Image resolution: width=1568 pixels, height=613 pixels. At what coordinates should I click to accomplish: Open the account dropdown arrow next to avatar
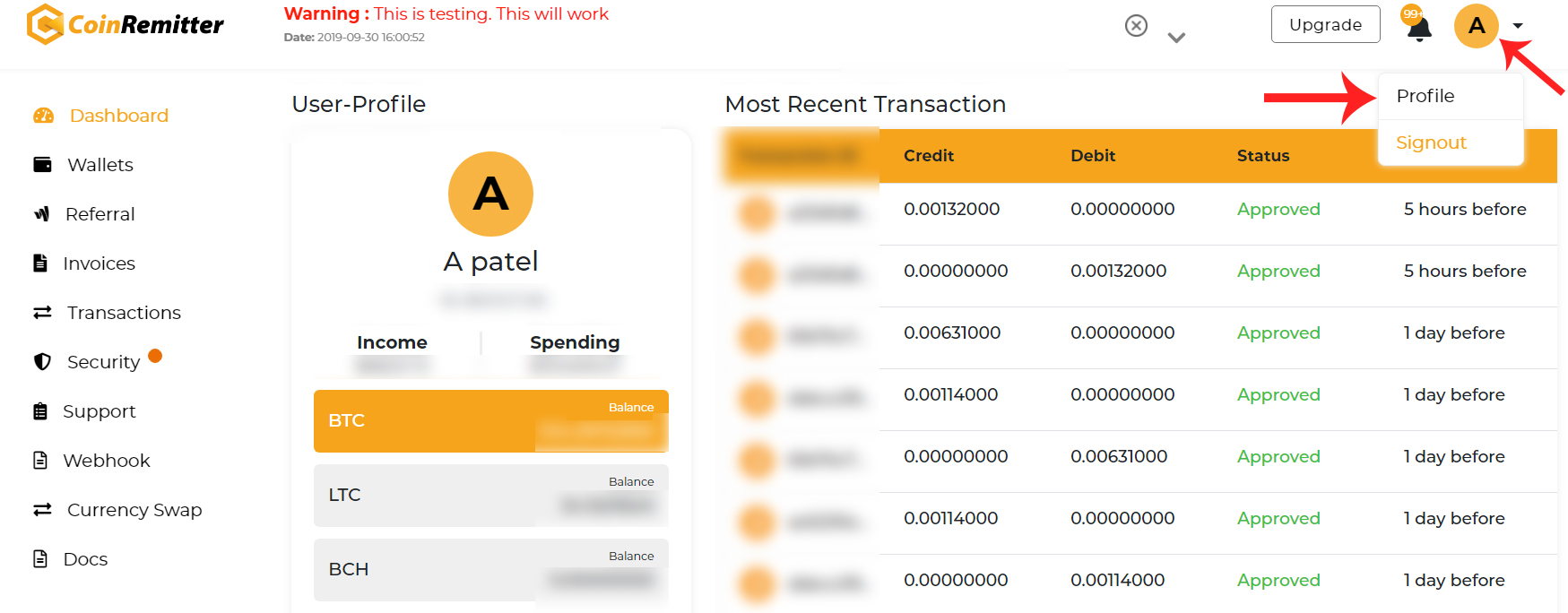pos(1518,26)
